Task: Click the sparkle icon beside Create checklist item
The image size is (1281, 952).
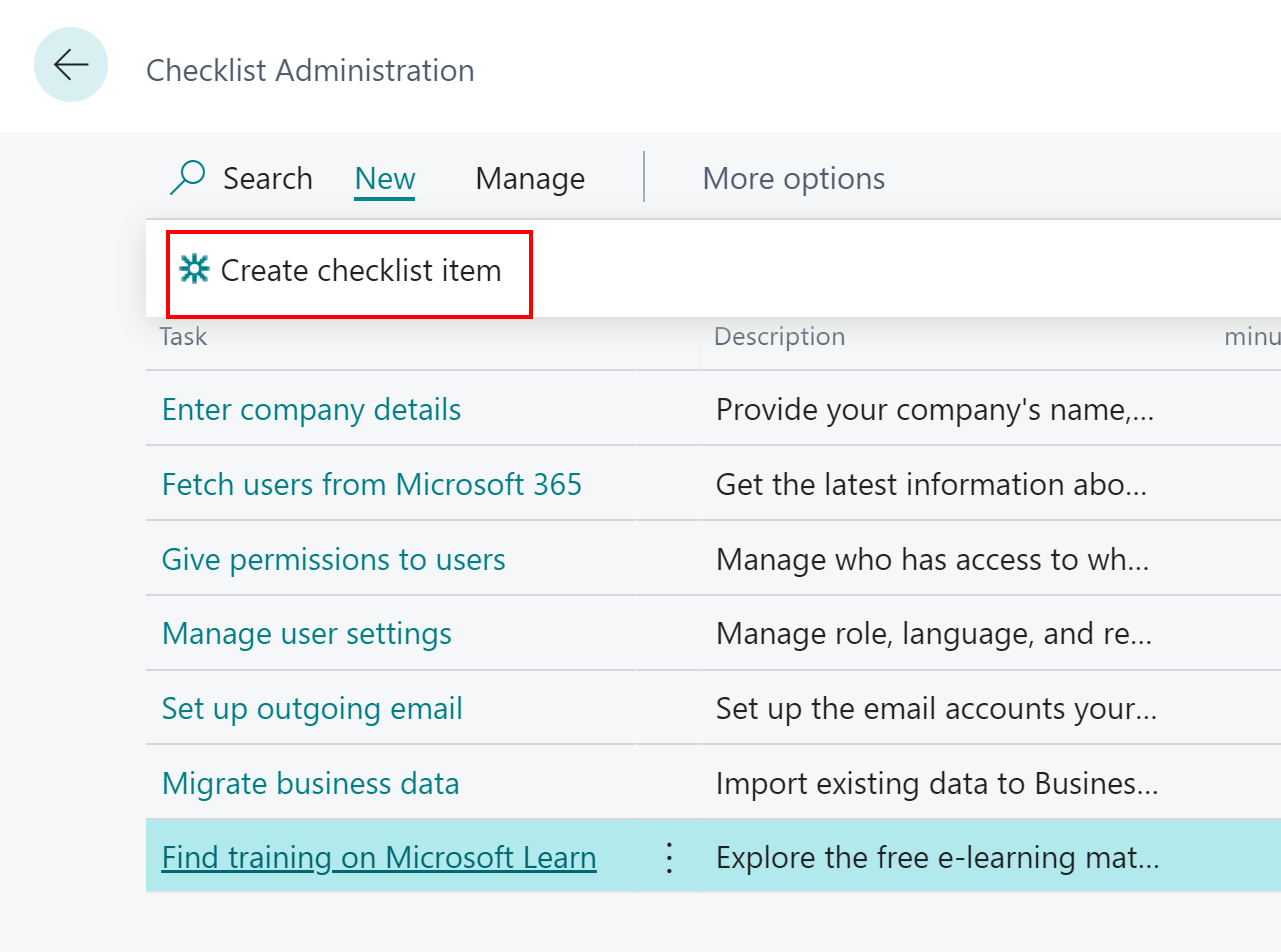Action: 194,269
